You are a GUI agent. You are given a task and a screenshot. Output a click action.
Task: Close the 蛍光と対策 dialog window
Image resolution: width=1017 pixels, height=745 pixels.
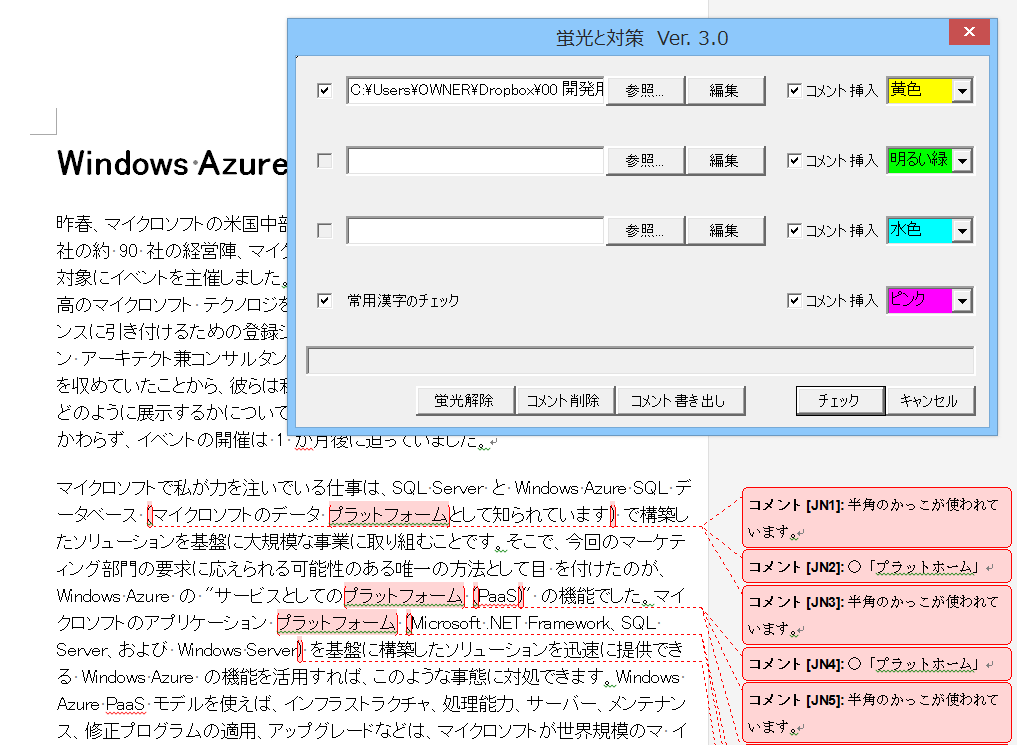[969, 34]
